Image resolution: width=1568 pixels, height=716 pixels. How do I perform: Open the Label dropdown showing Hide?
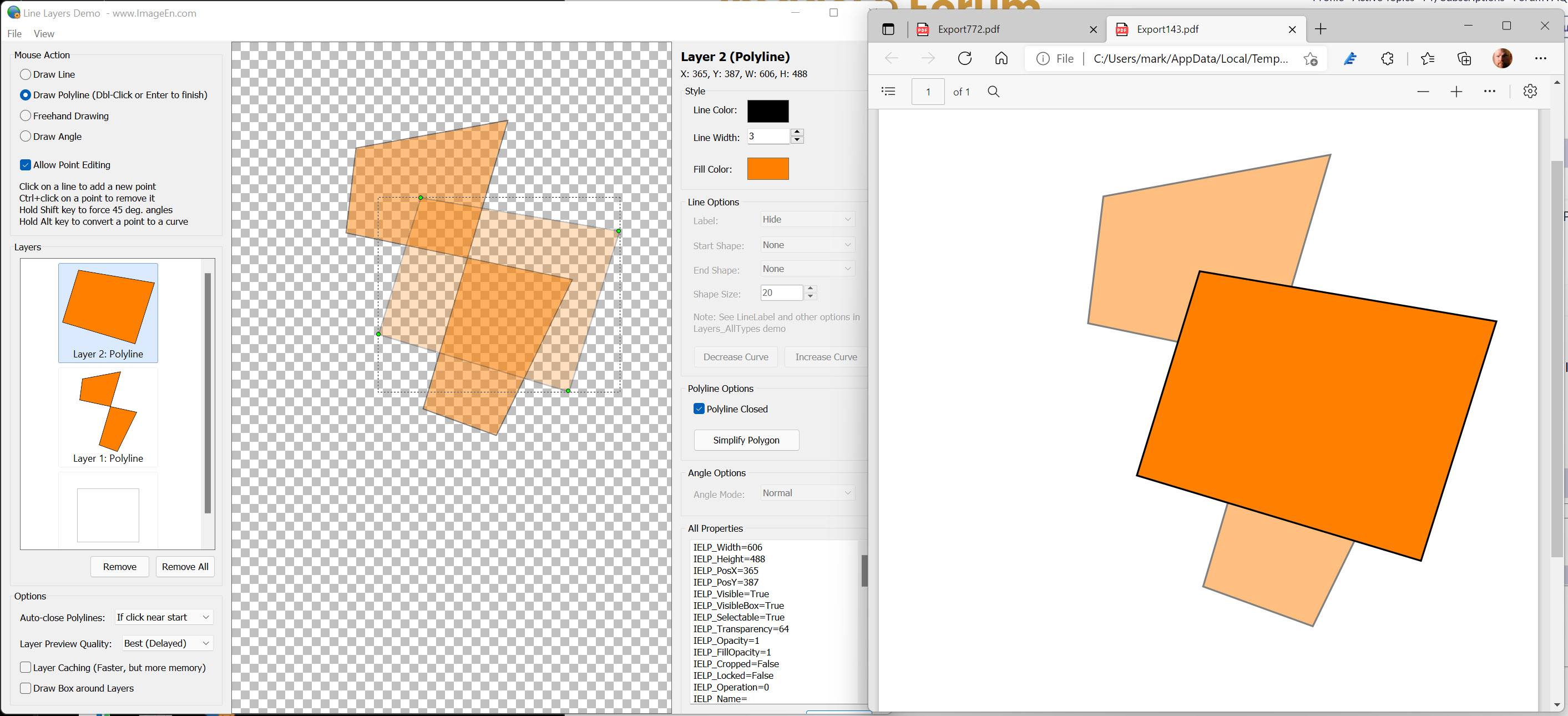(x=807, y=219)
